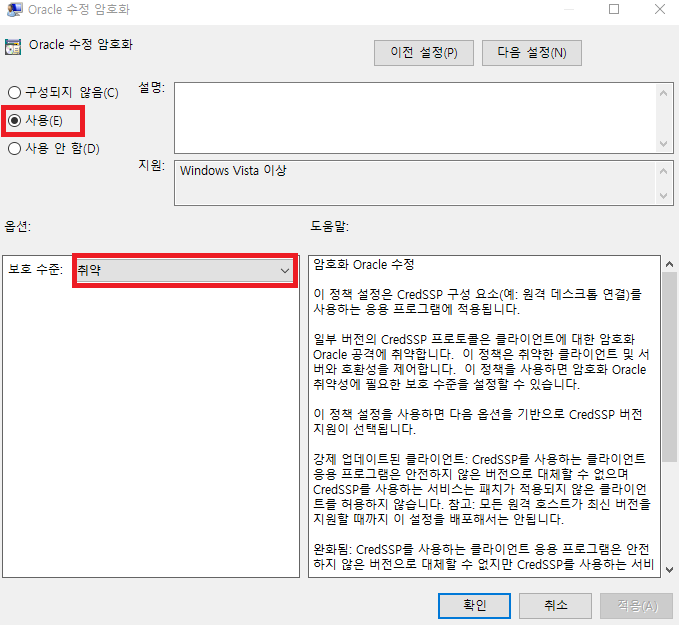
Task: Close the Oracle 수정 암호화 window
Action: [x=660, y=9]
